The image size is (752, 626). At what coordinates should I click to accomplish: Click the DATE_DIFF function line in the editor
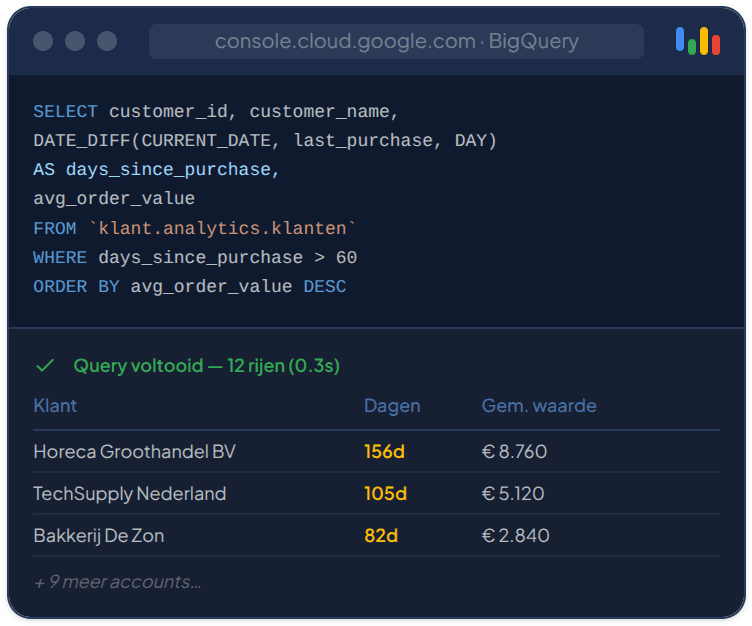265,141
